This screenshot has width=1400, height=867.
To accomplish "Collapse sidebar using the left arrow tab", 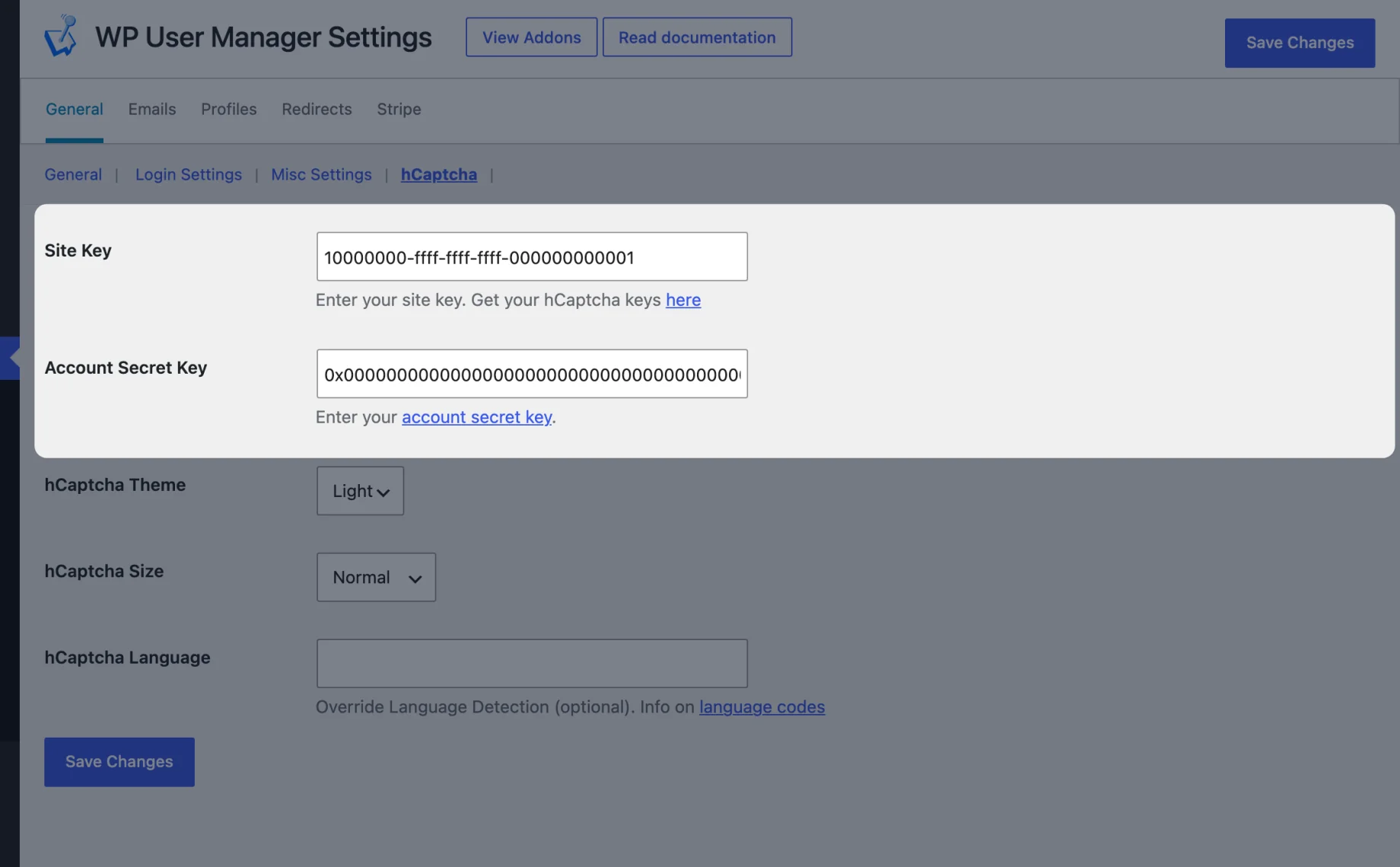I will 10,358.
